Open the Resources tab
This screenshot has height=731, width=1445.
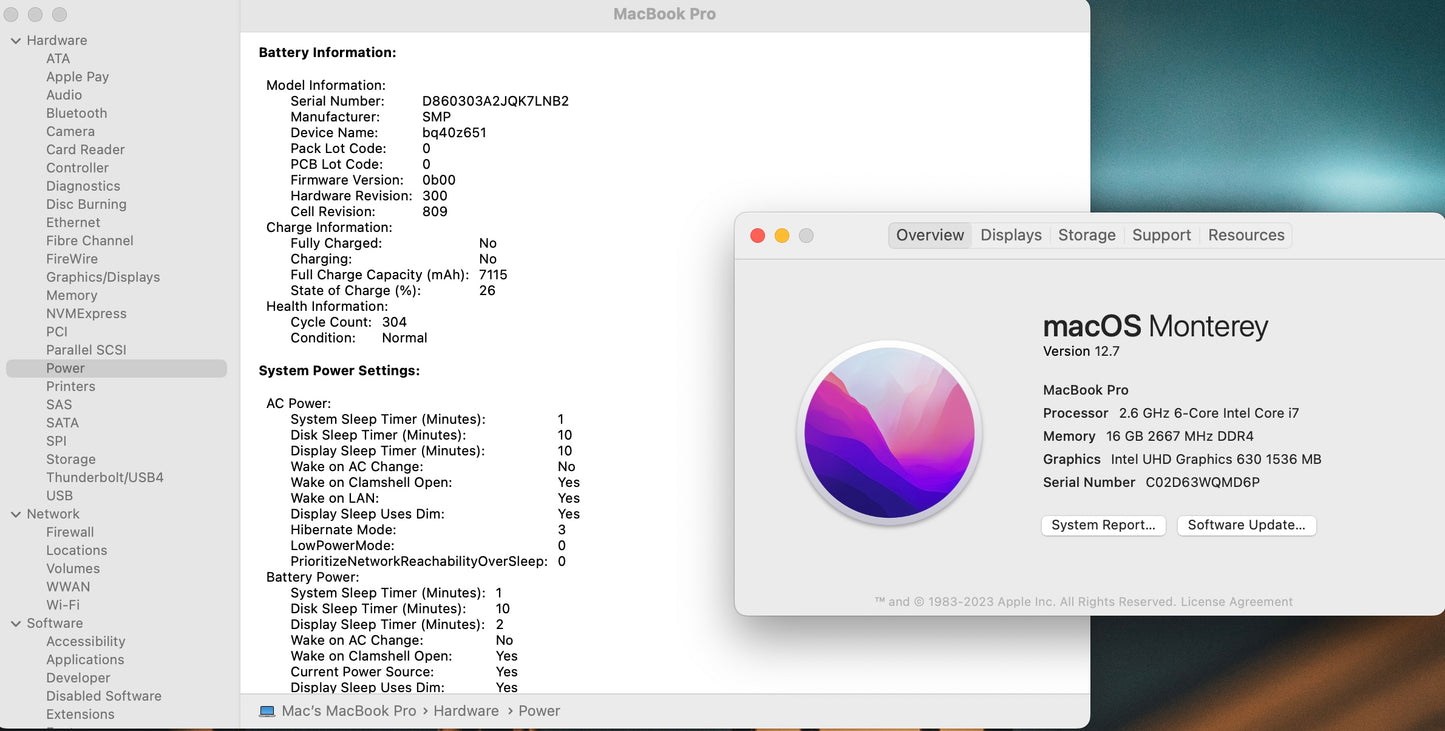[x=1246, y=235]
